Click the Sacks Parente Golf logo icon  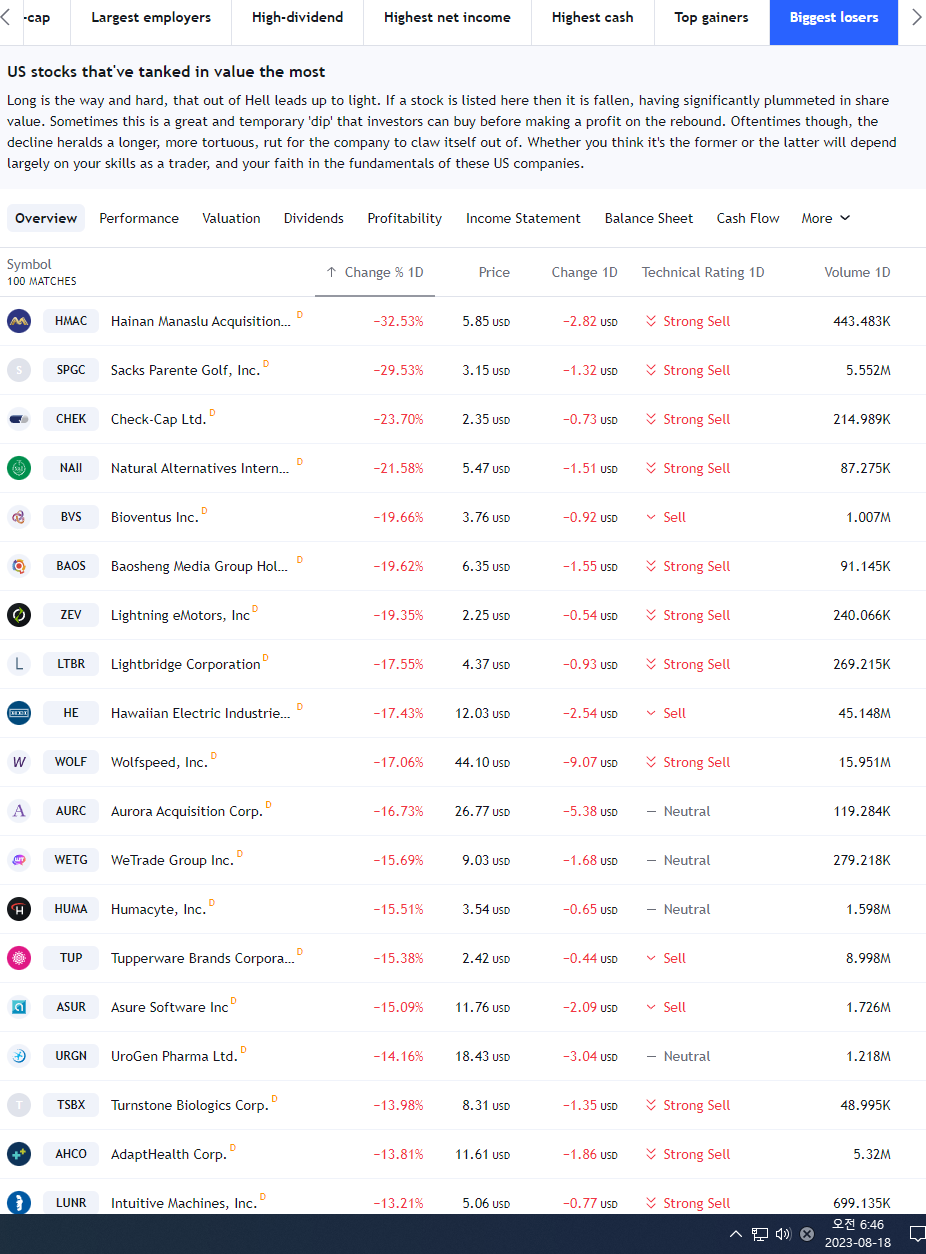tap(19, 370)
